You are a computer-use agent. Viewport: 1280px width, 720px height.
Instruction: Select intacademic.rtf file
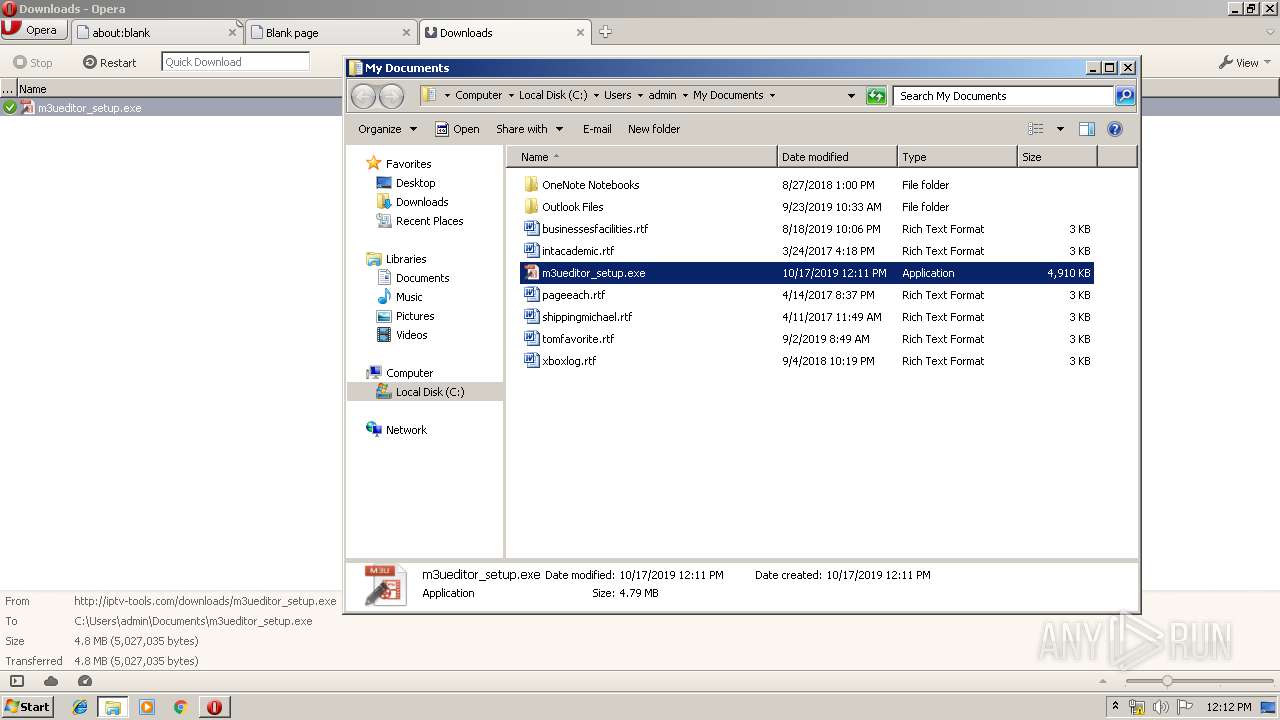577,251
